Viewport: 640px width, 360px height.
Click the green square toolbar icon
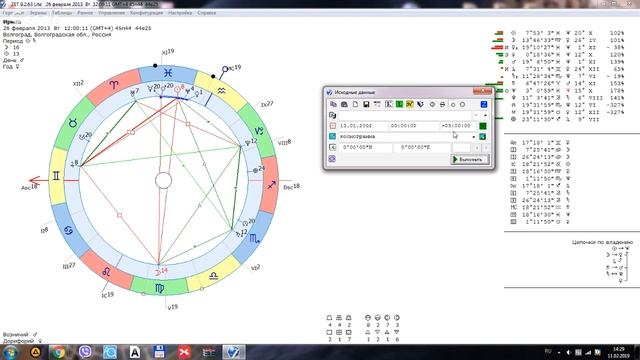(399, 104)
